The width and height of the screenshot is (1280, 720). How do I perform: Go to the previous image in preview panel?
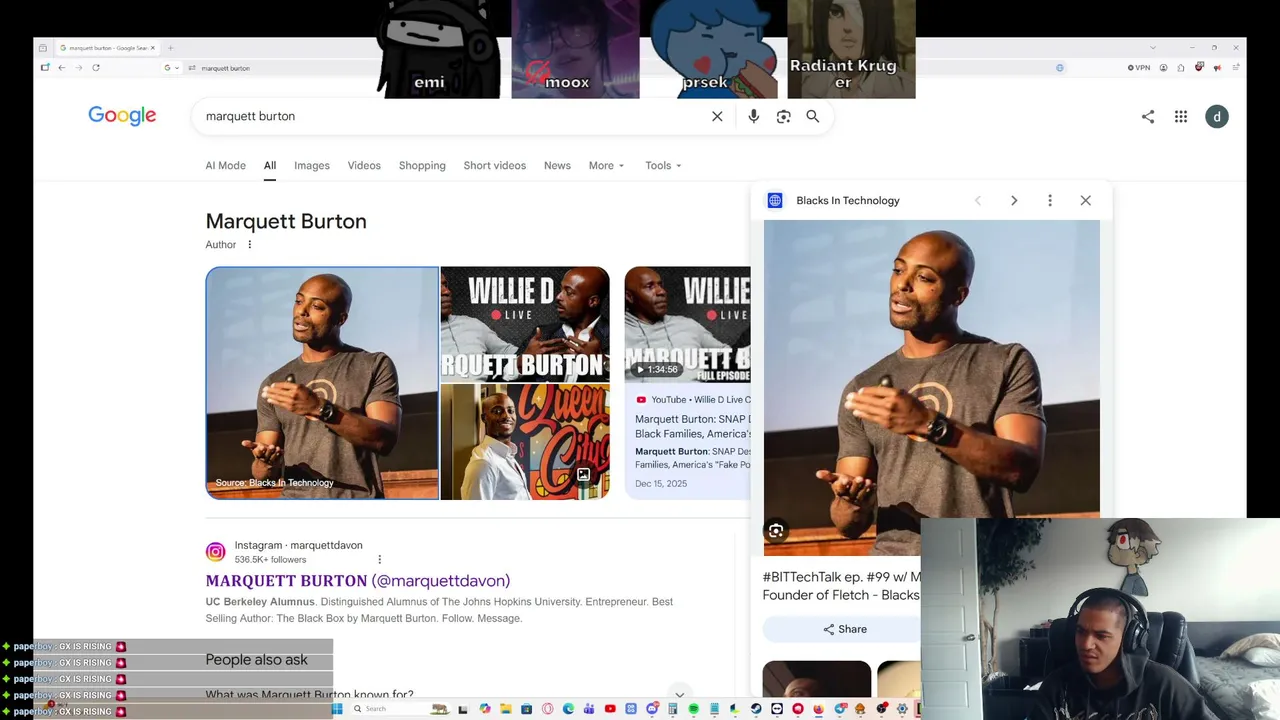[978, 201]
